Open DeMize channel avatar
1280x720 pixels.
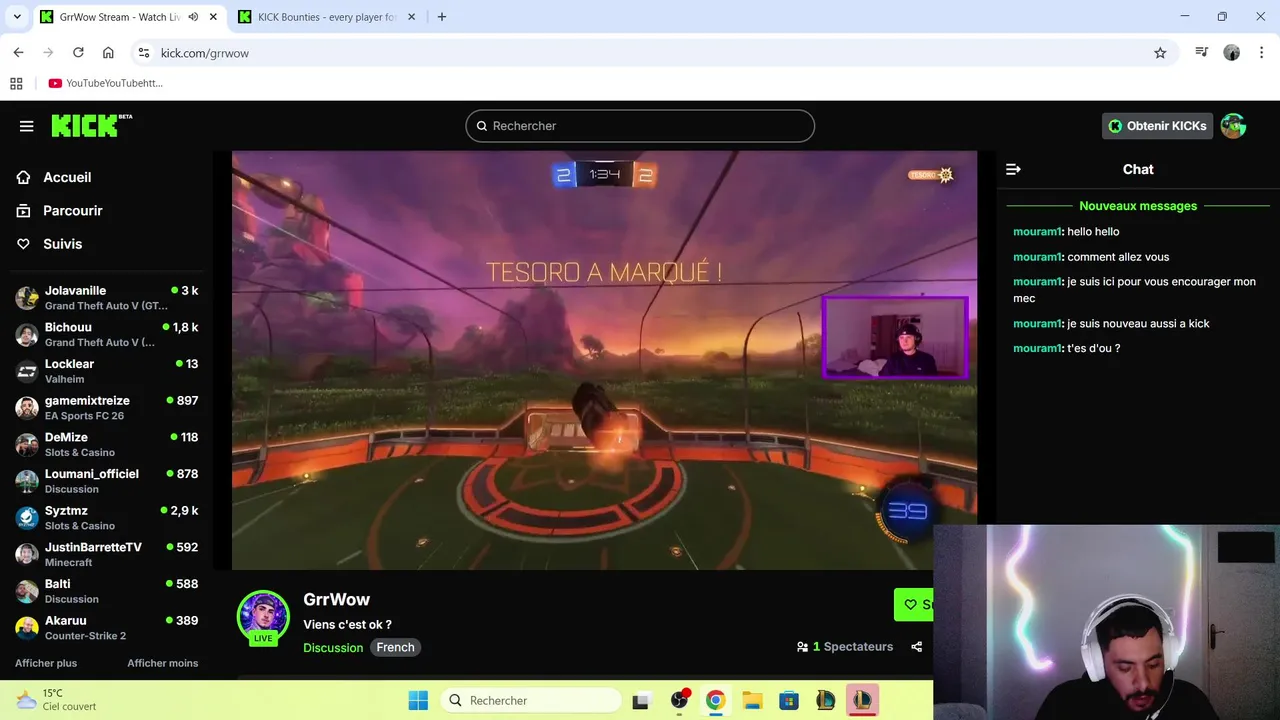pos(27,444)
